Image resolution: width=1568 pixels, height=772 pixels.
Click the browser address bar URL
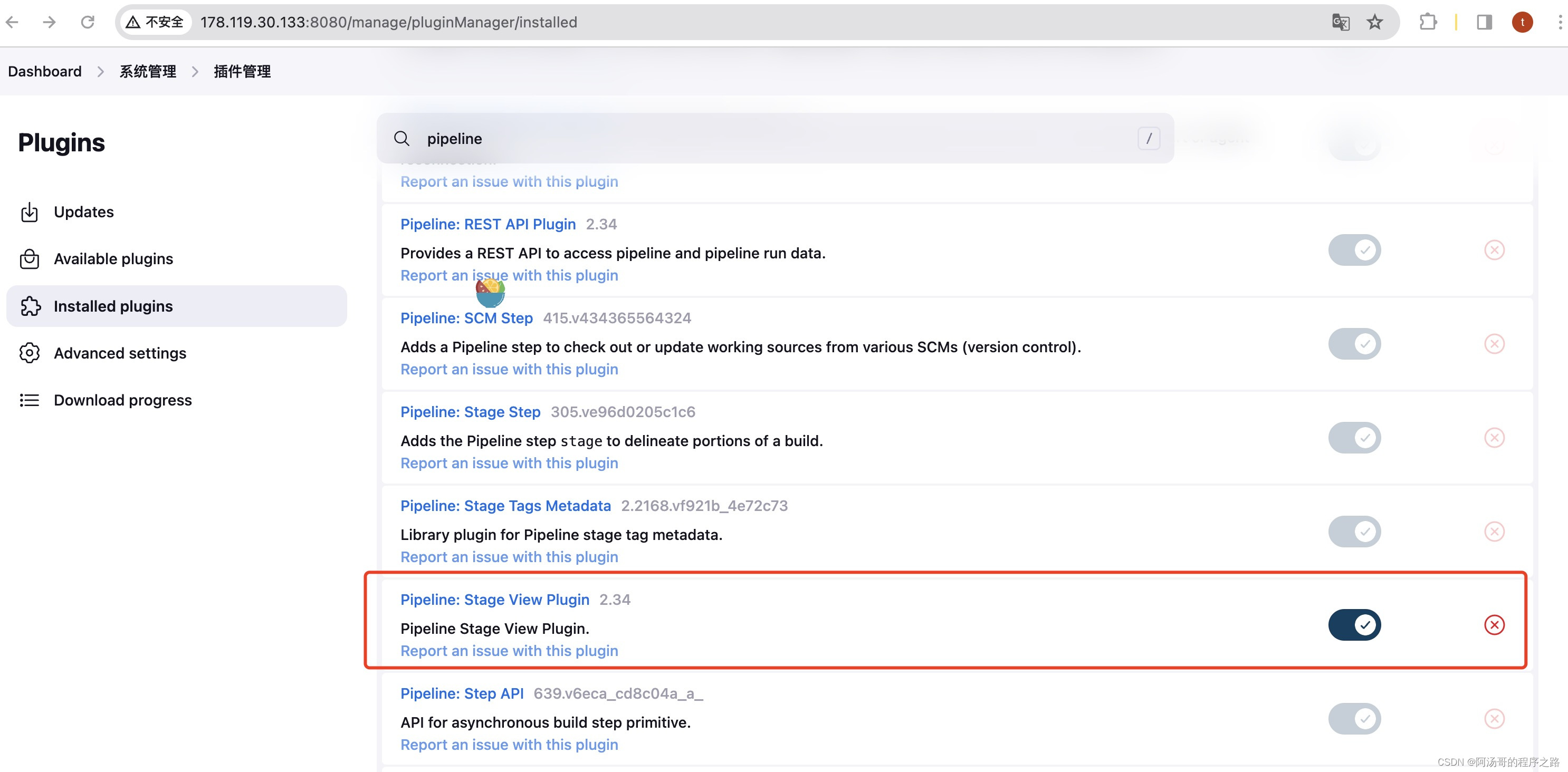coord(388,22)
